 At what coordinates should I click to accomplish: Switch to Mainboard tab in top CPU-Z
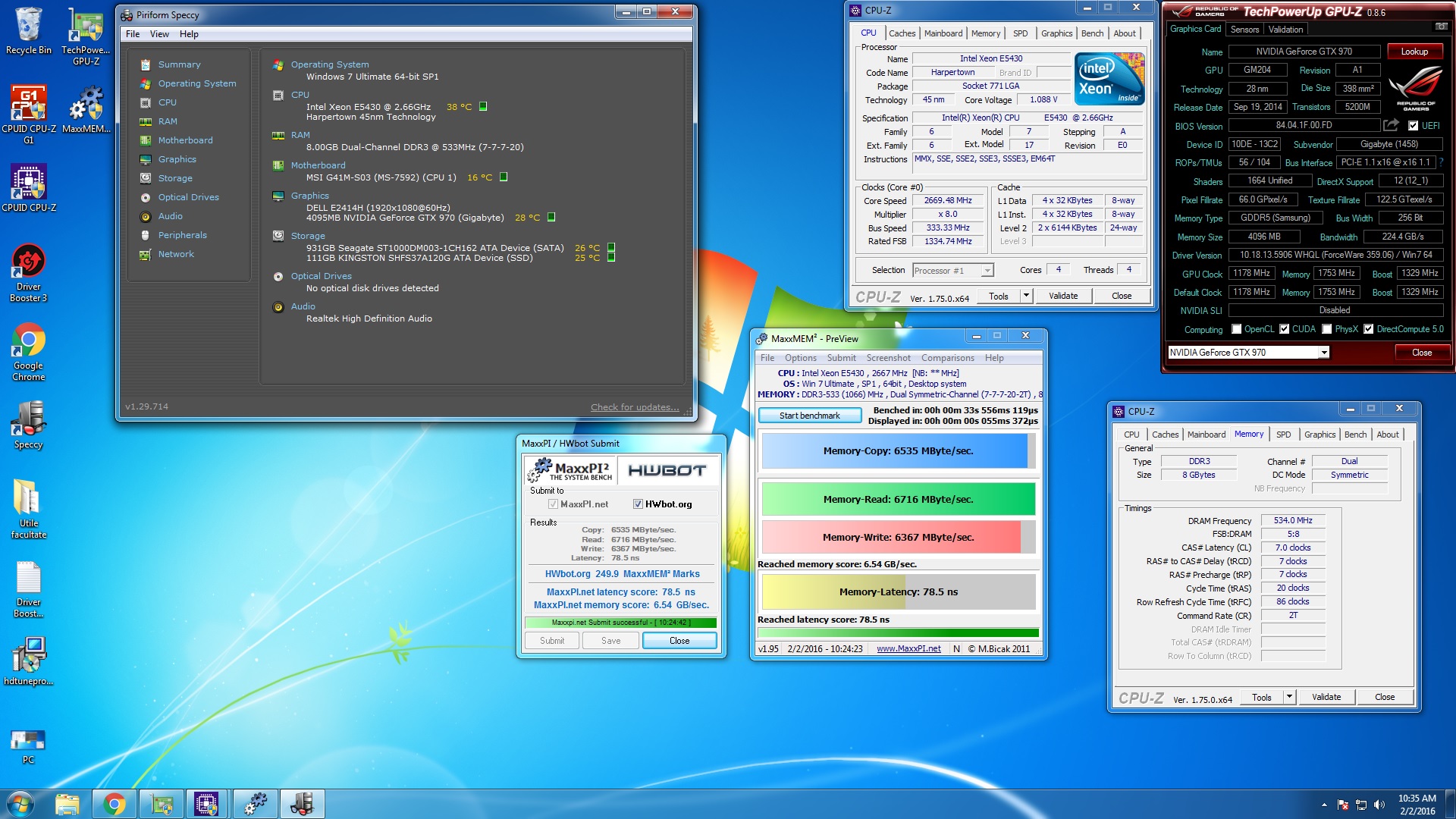(943, 33)
